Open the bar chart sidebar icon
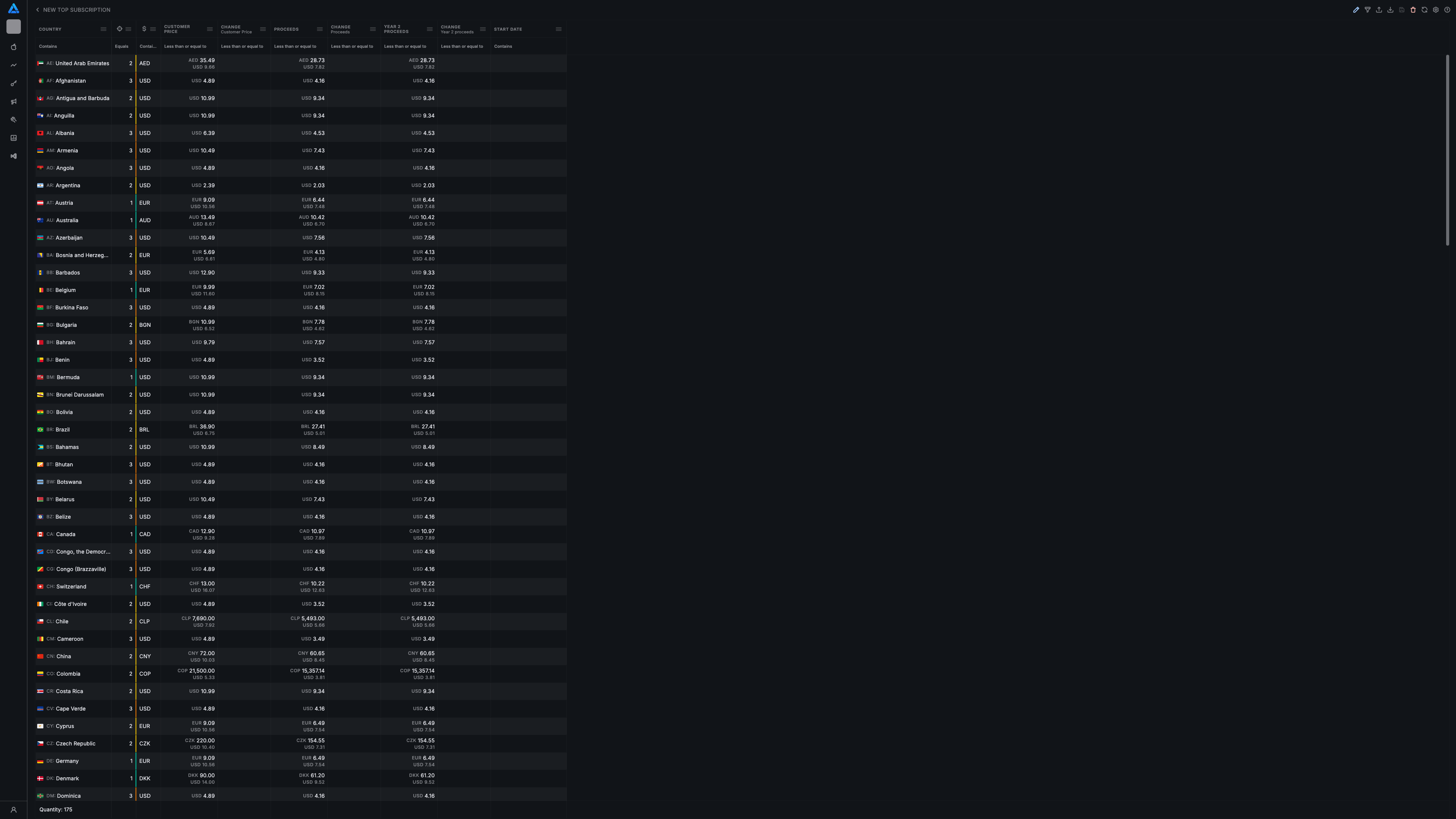This screenshot has width=1456, height=819. [14, 138]
